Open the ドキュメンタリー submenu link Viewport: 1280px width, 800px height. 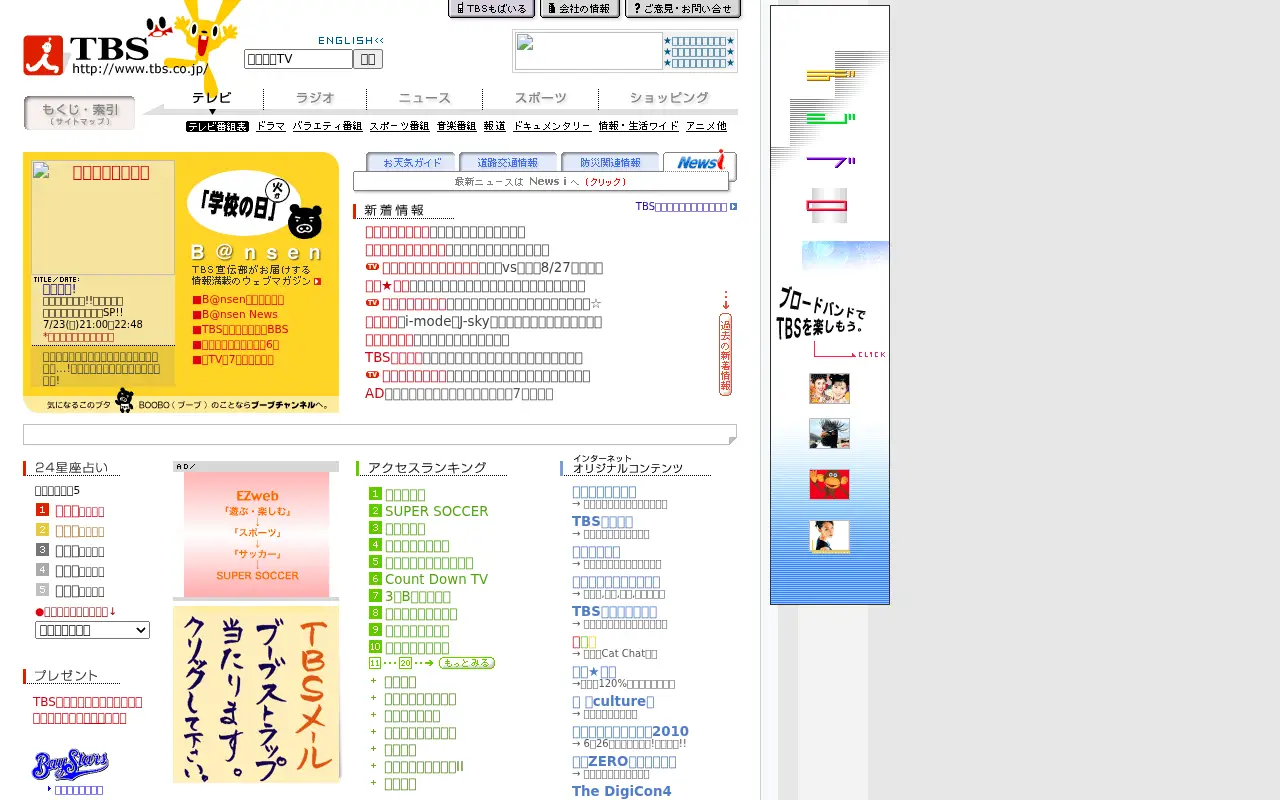pos(552,126)
